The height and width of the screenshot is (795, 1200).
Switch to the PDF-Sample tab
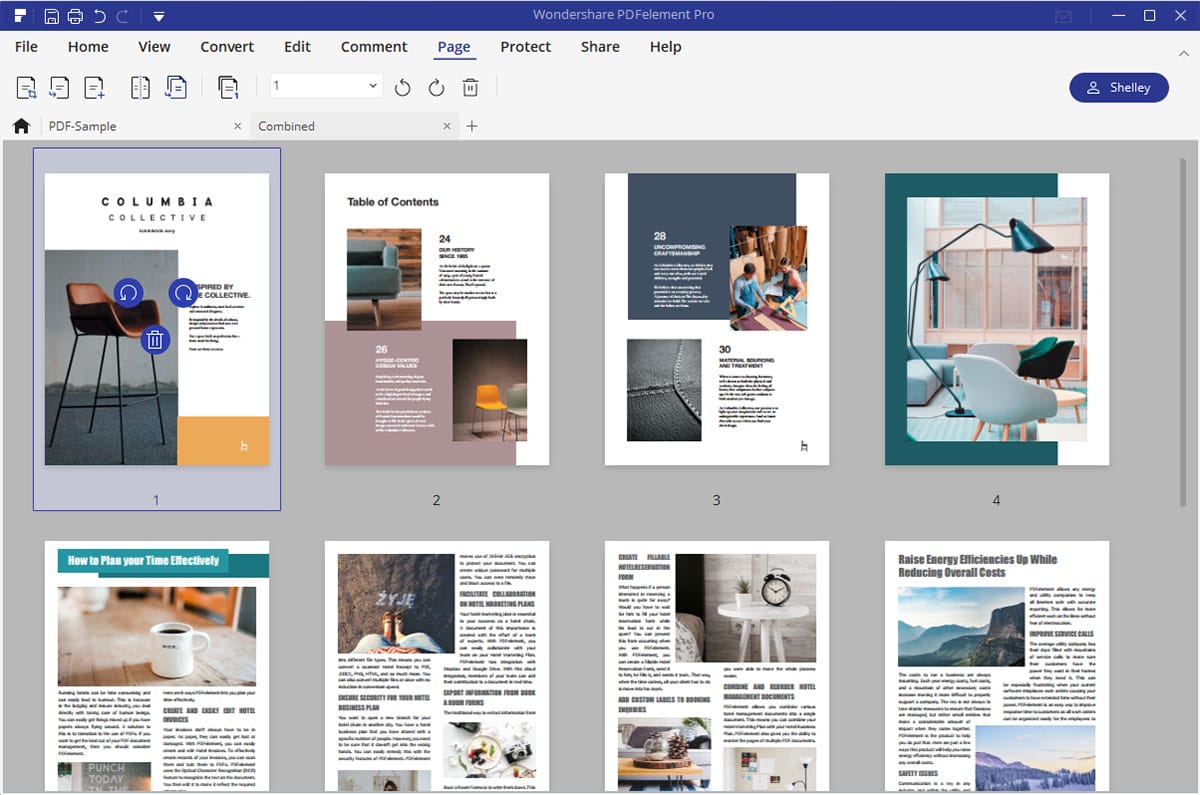(x=83, y=126)
